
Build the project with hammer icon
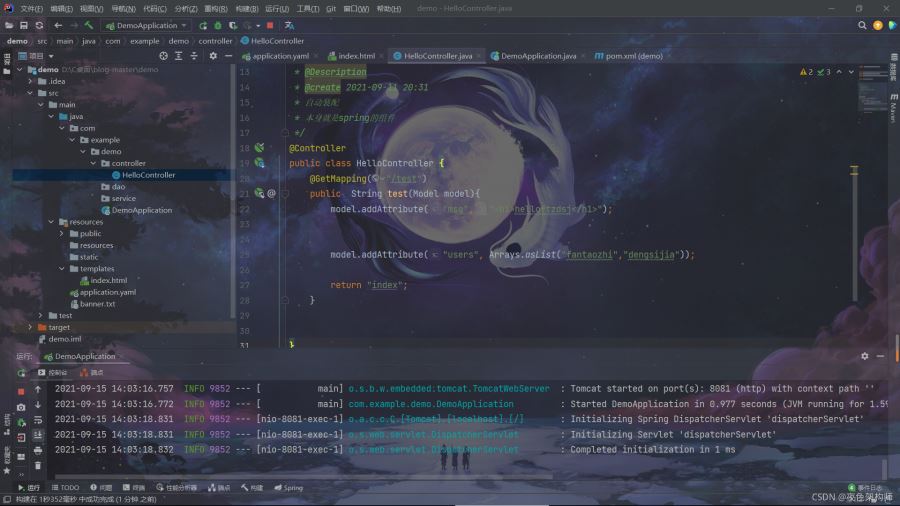click(x=89, y=25)
